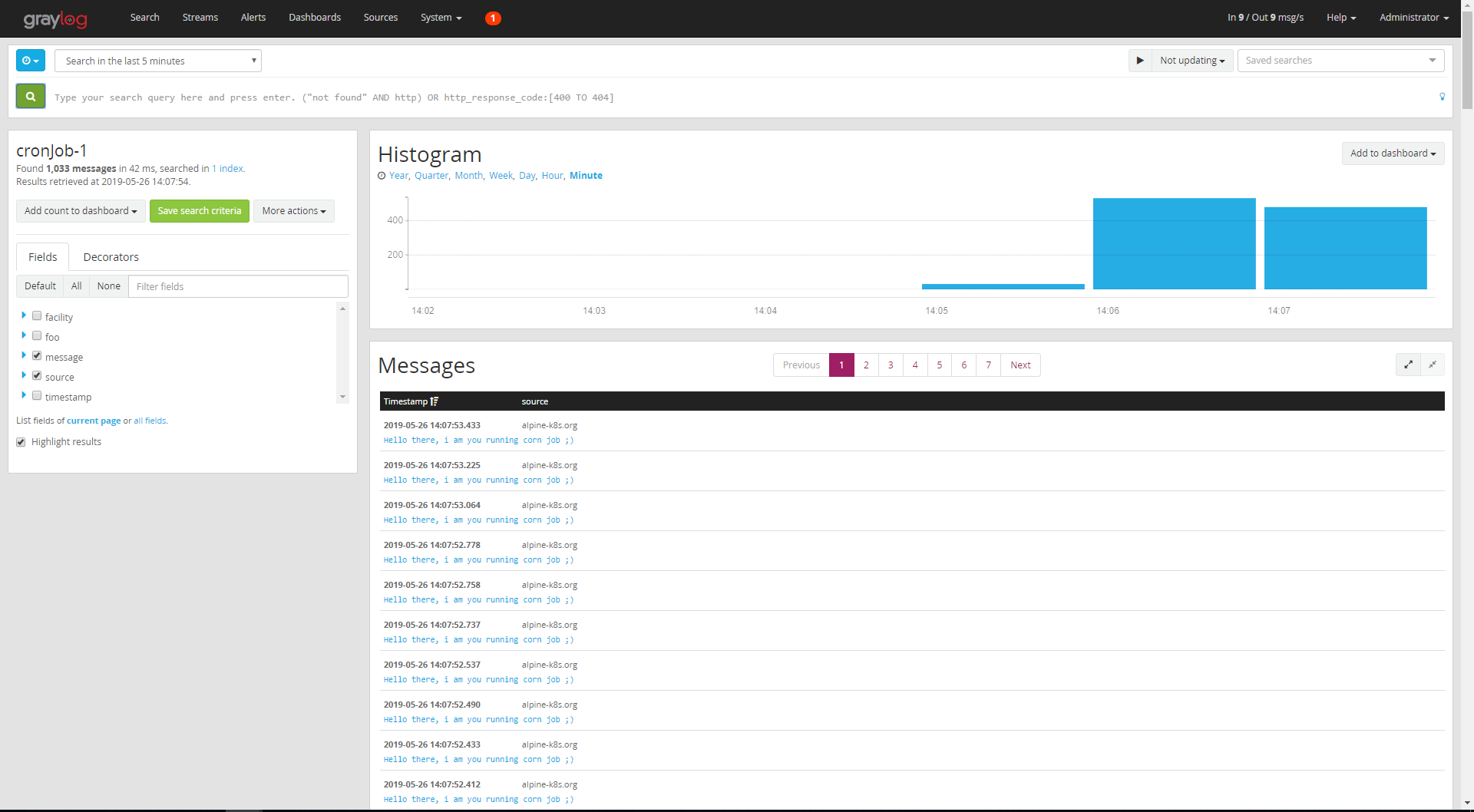Click the Next page button
This screenshot has width=1474, height=812.
[x=1020, y=365]
